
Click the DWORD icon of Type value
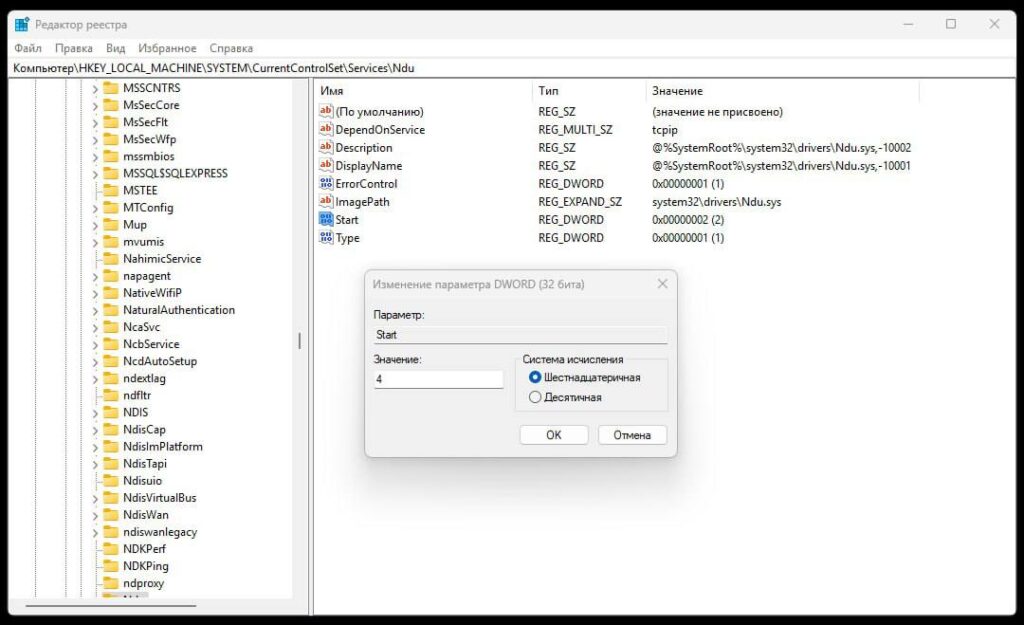click(326, 237)
